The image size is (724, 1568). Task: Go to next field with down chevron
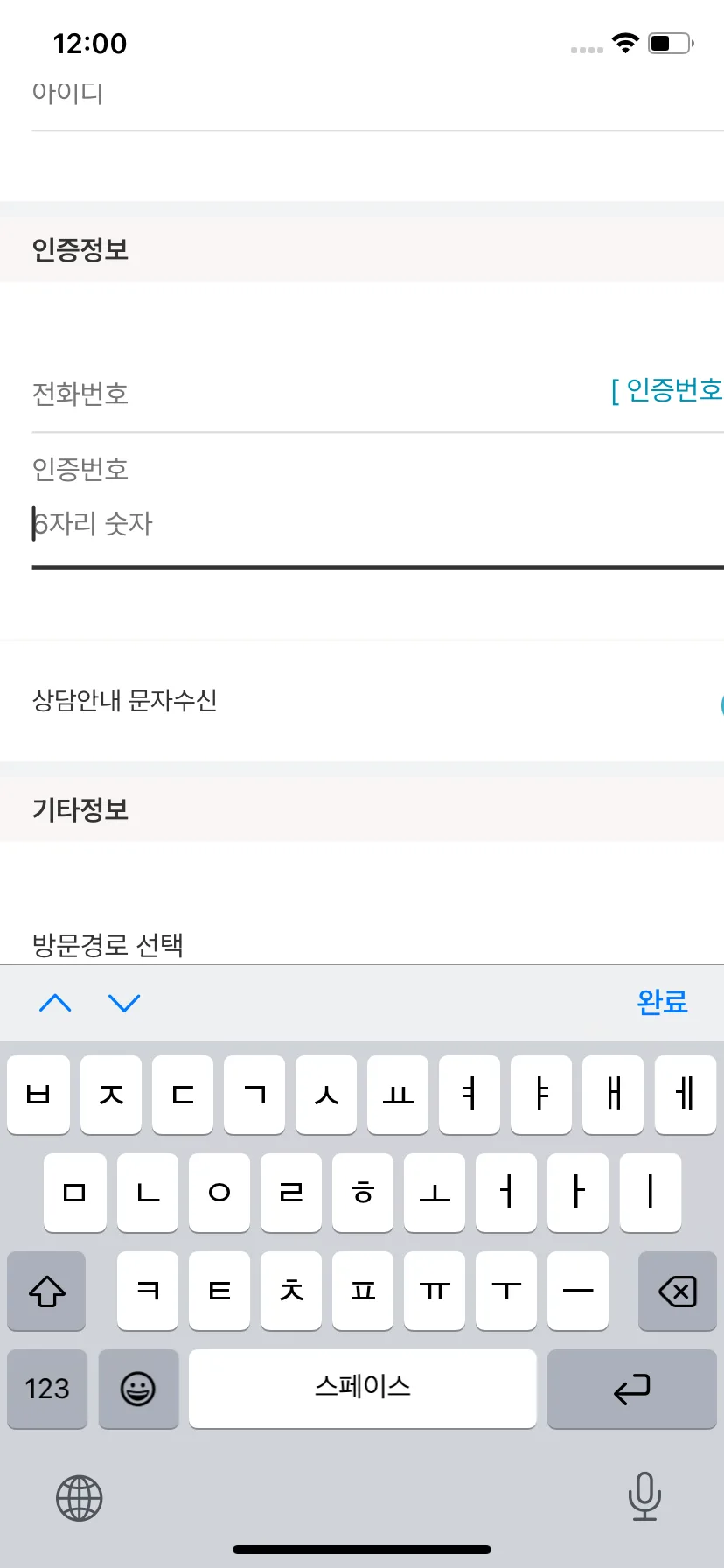pyautogui.click(x=124, y=1003)
